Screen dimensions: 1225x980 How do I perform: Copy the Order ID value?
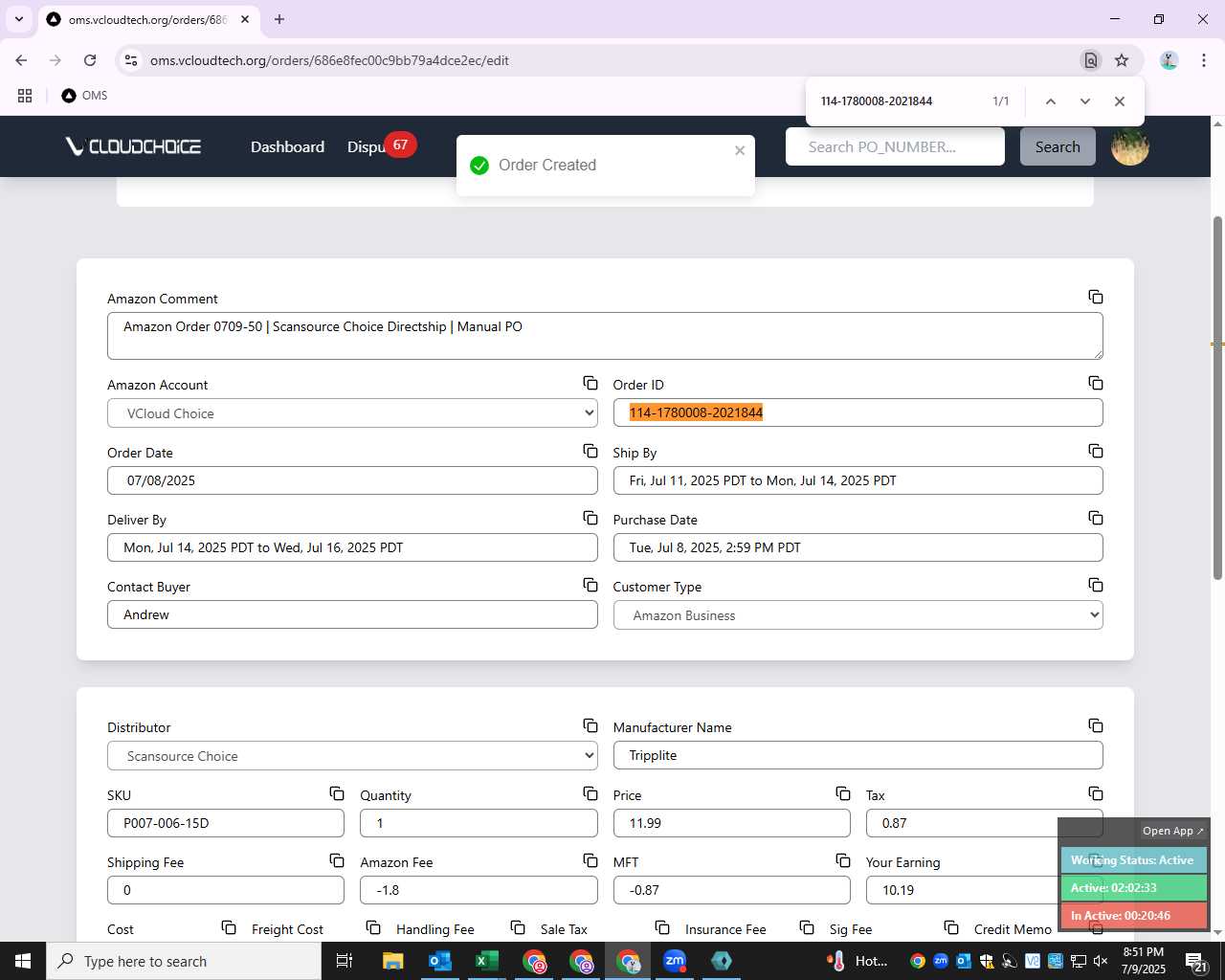click(1096, 383)
